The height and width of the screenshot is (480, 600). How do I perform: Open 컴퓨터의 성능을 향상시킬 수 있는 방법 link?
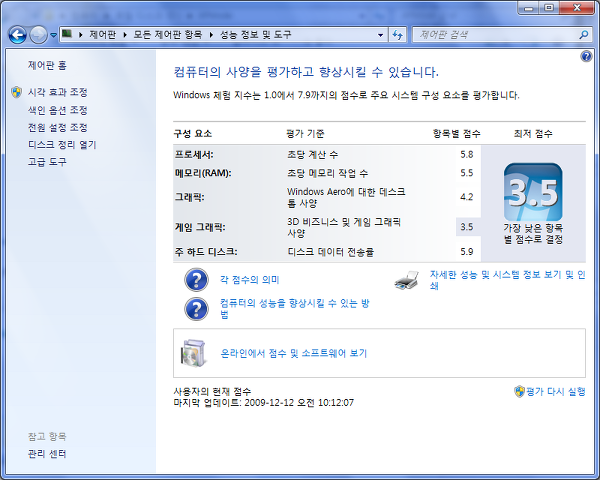295,309
